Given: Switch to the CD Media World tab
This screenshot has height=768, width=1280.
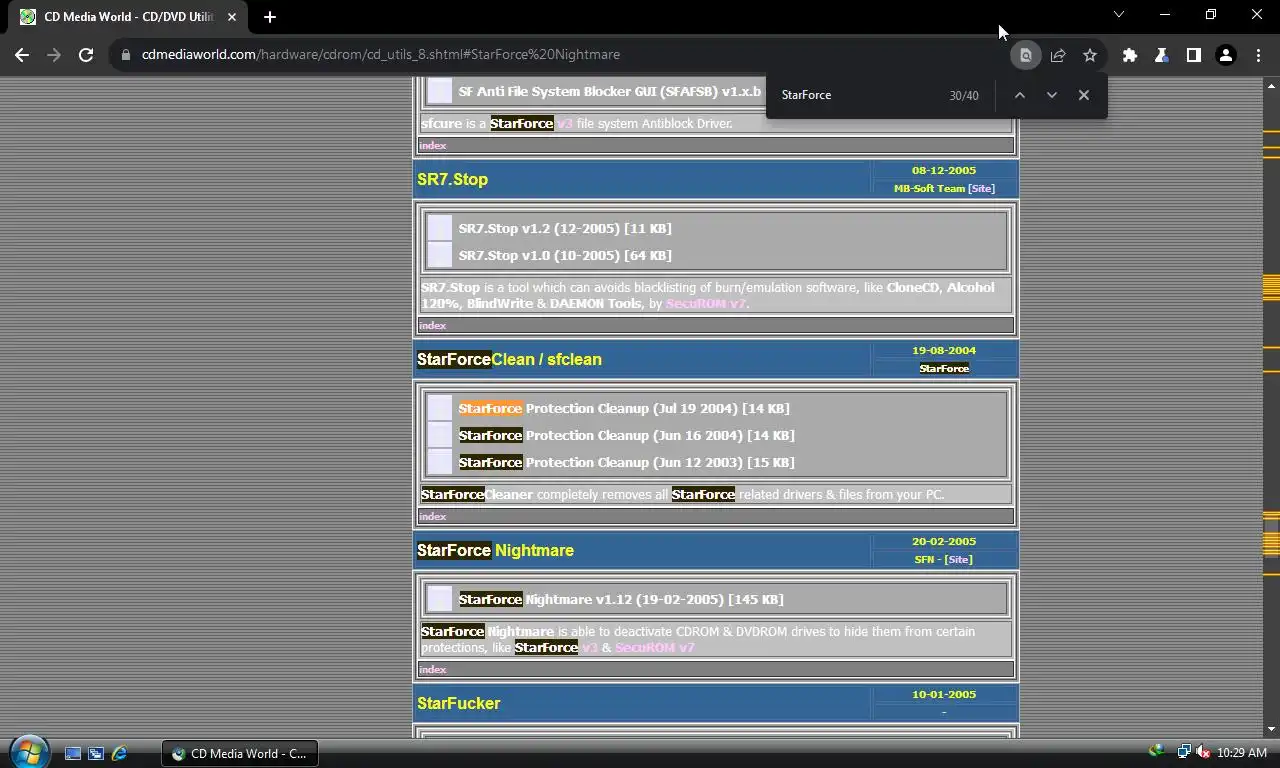Looking at the screenshot, I should point(129,17).
